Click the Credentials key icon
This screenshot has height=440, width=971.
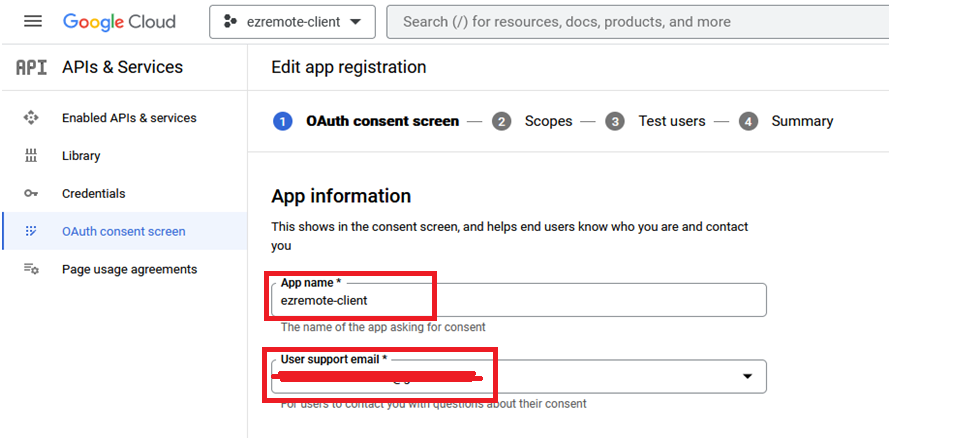(31, 194)
